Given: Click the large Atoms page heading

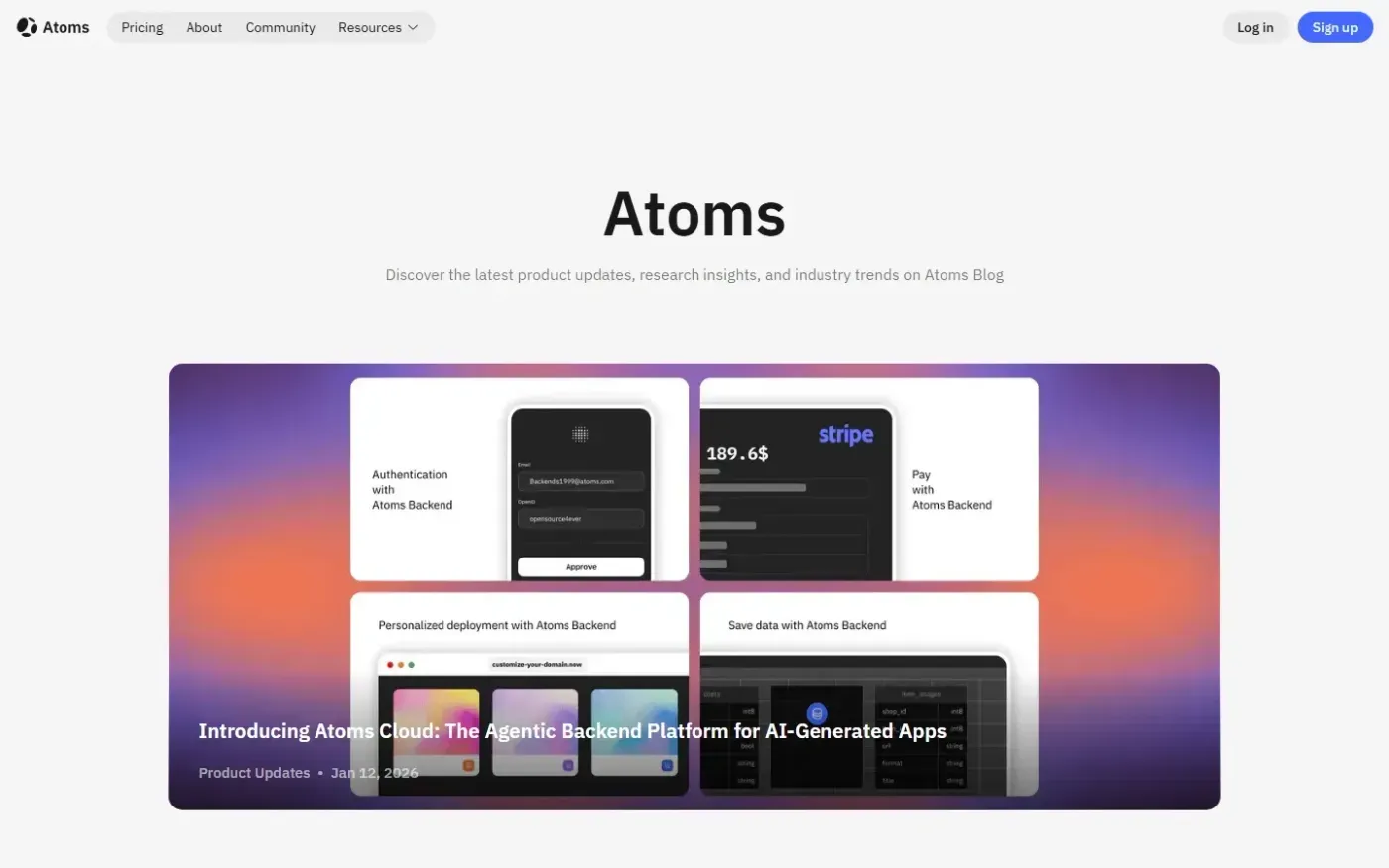Looking at the screenshot, I should (694, 213).
